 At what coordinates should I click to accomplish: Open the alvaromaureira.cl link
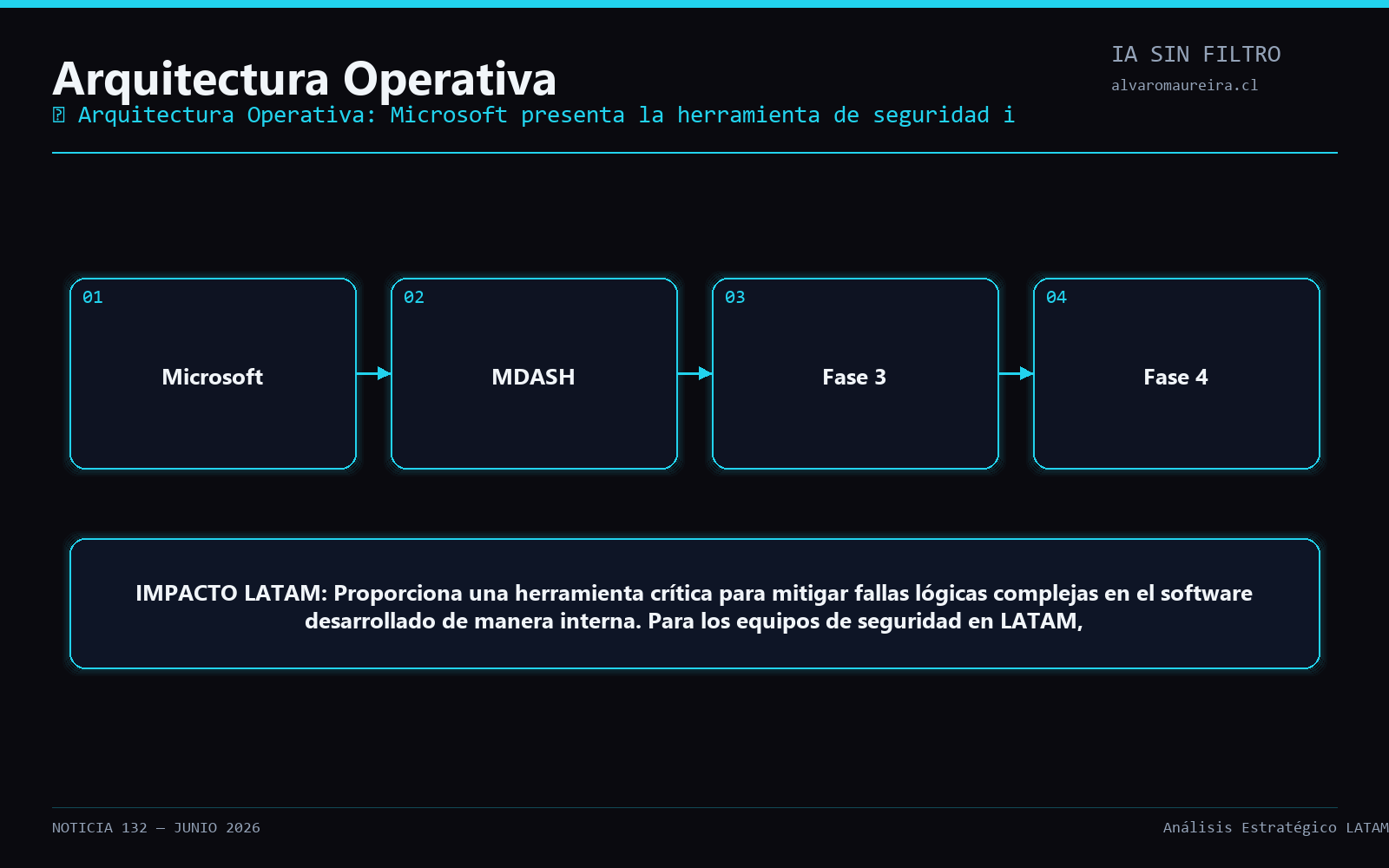point(1184,85)
